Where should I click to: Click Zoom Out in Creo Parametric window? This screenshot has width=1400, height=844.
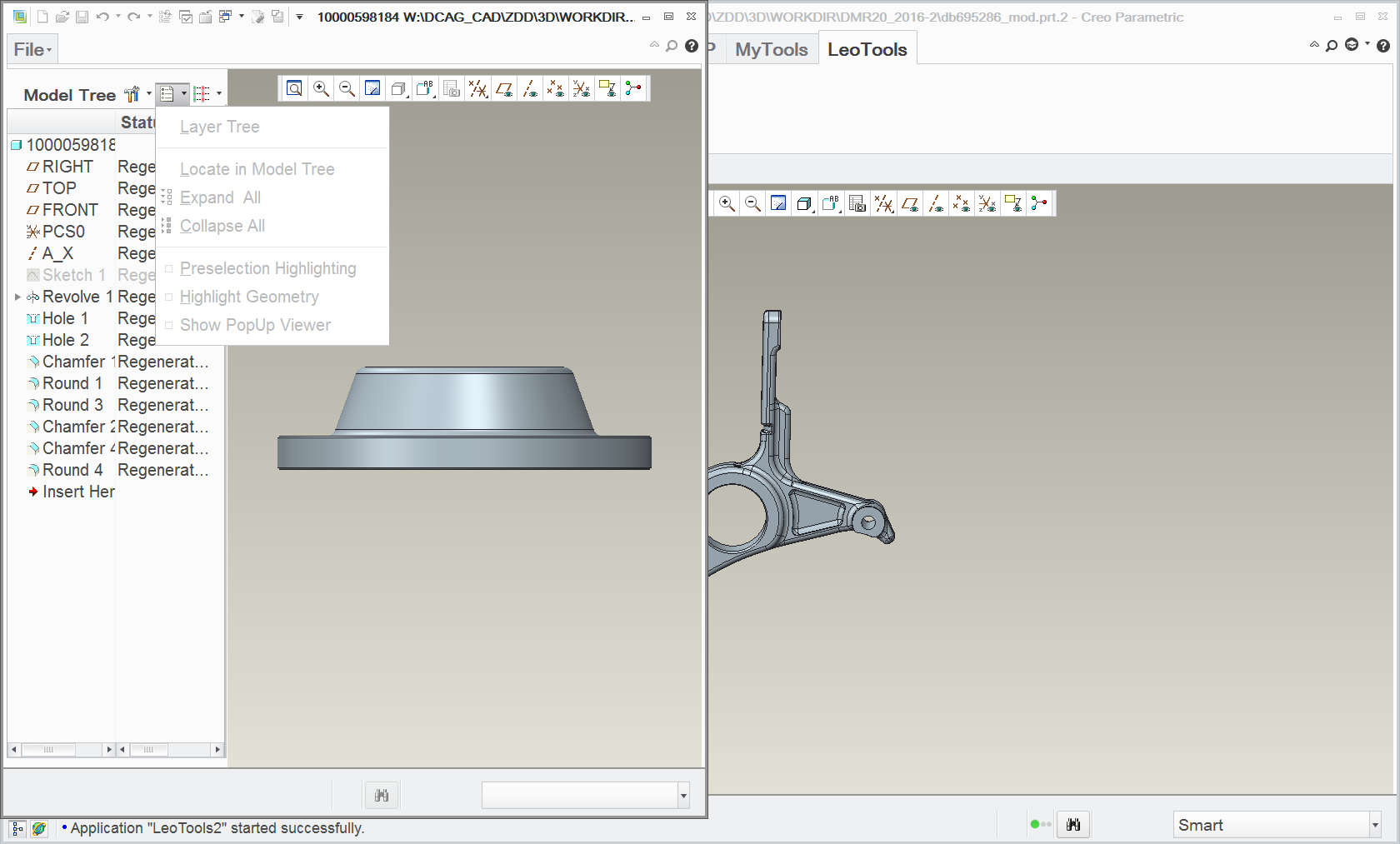coord(752,203)
